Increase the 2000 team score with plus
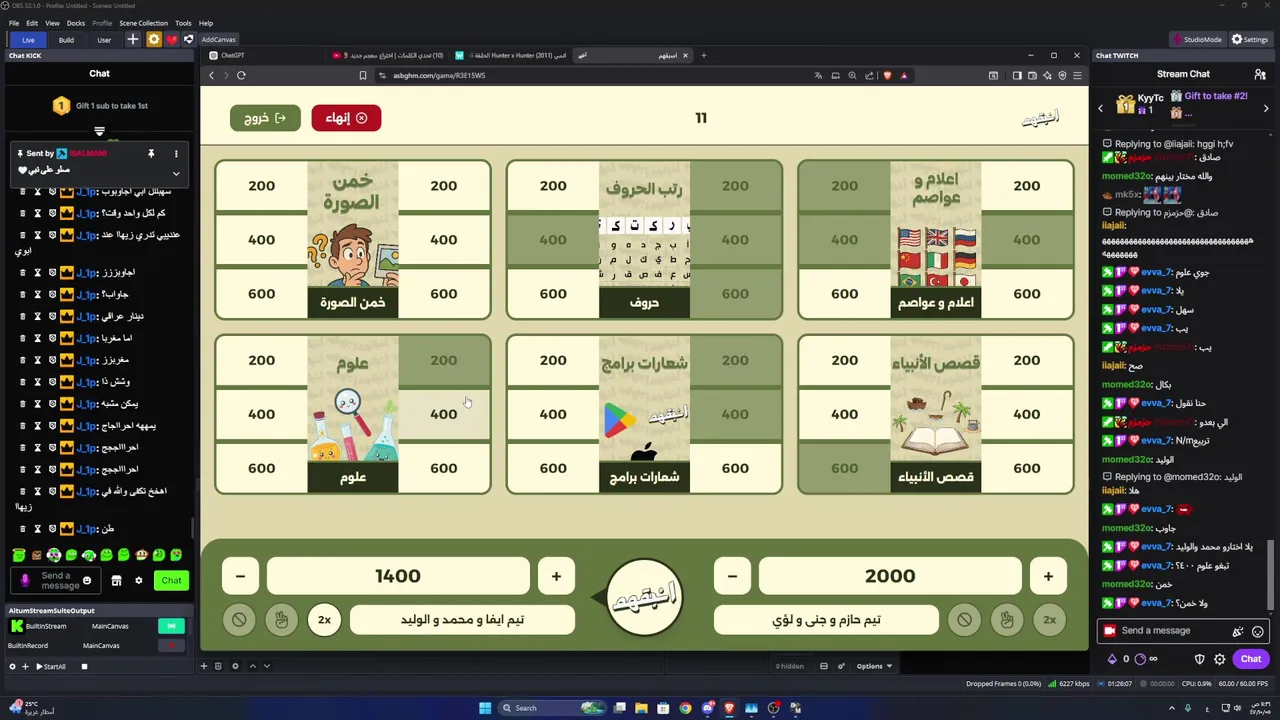Image resolution: width=1280 pixels, height=720 pixels. coord(1048,576)
